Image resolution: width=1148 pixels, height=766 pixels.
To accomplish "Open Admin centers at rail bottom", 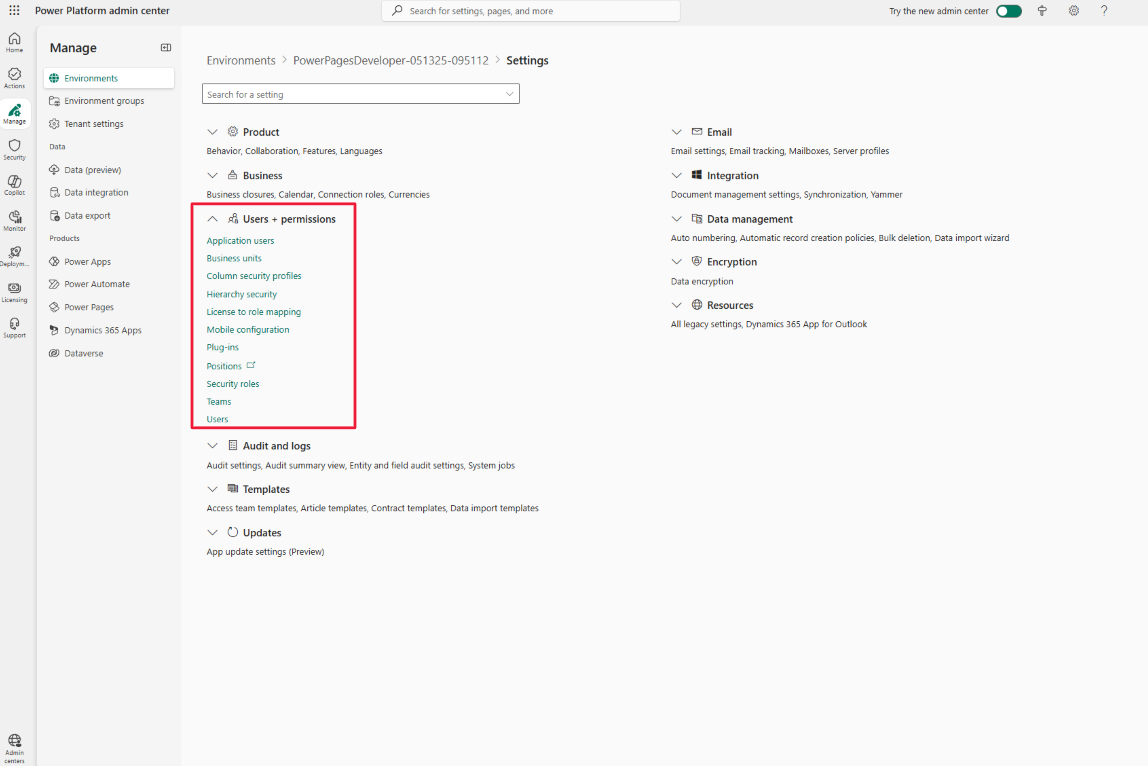I will pos(15,748).
